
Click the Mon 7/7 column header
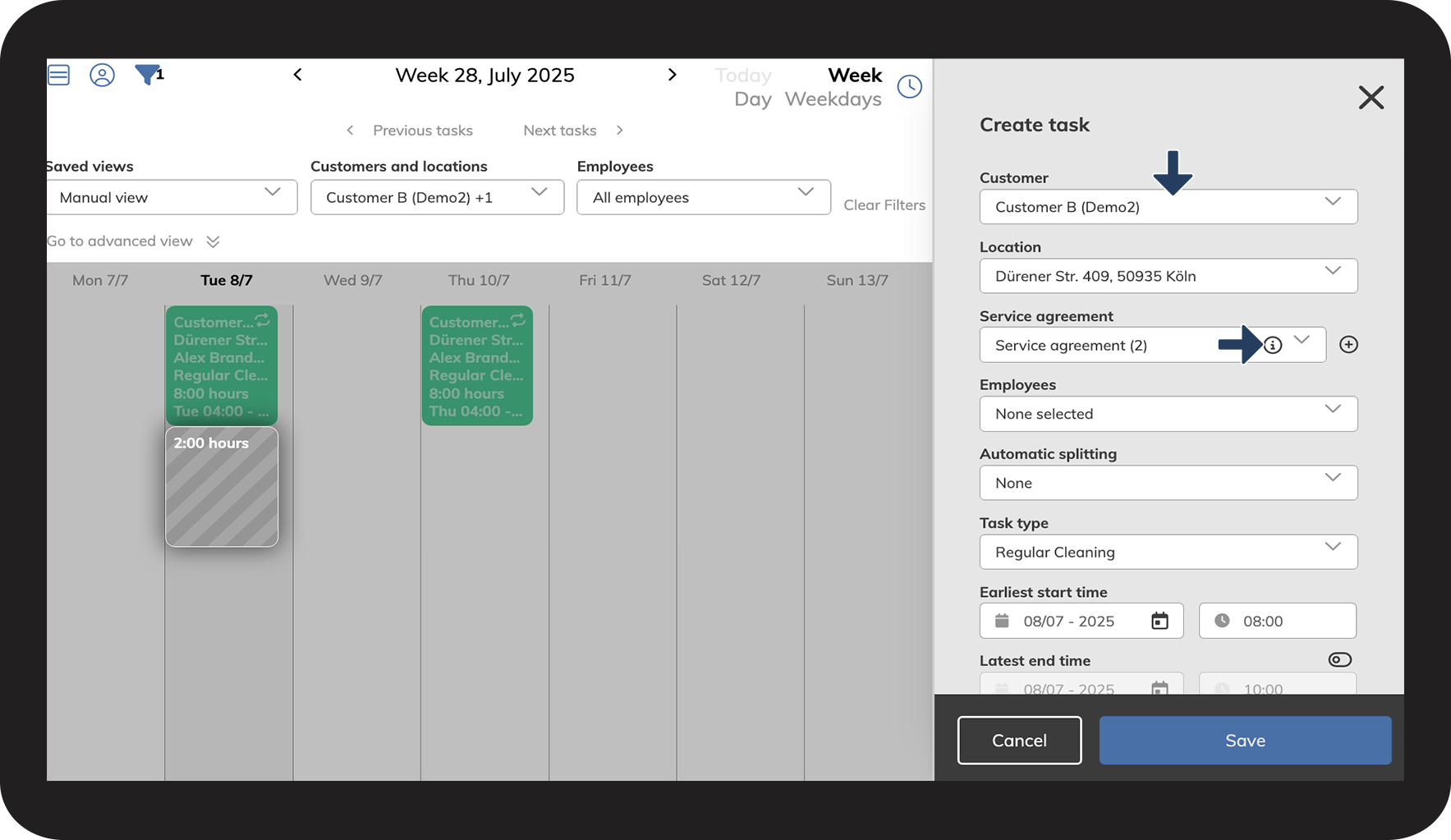(100, 281)
